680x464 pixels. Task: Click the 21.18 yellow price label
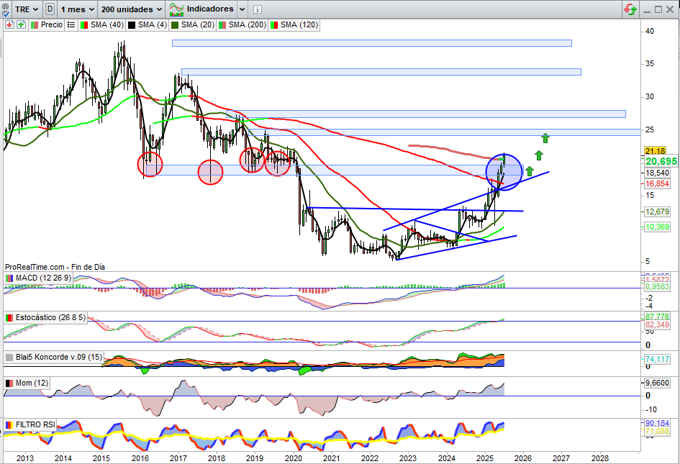tap(655, 151)
